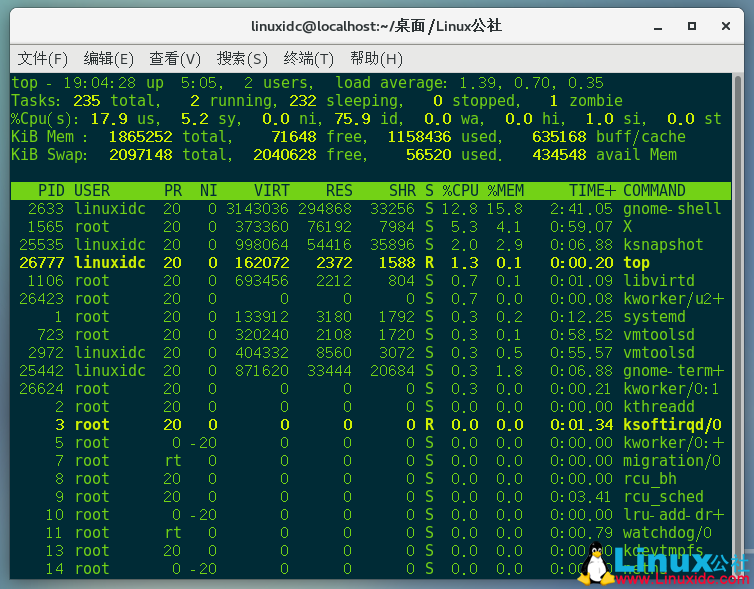Screen dimensions: 754x589
Task: Click the %MEM column header
Action: pyautogui.click(x=505, y=191)
